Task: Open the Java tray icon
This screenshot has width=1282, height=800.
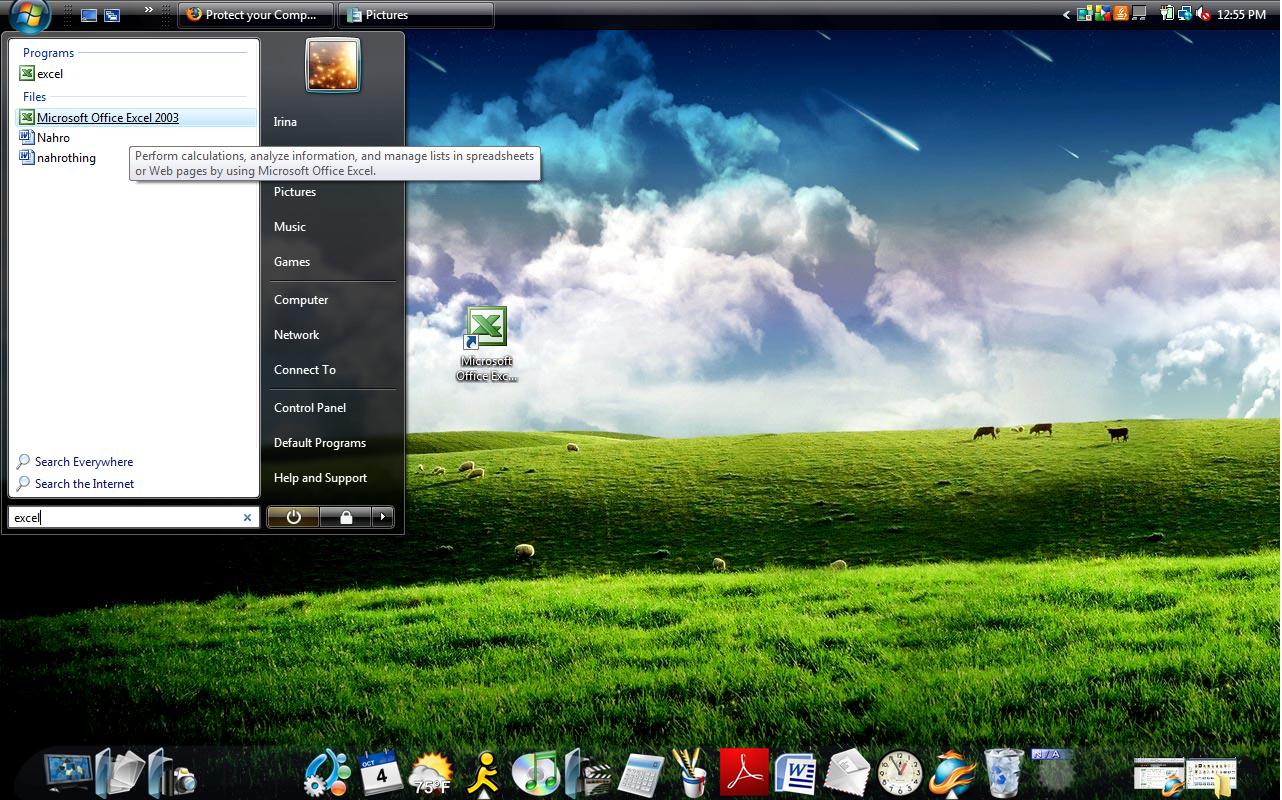Action: (1121, 15)
